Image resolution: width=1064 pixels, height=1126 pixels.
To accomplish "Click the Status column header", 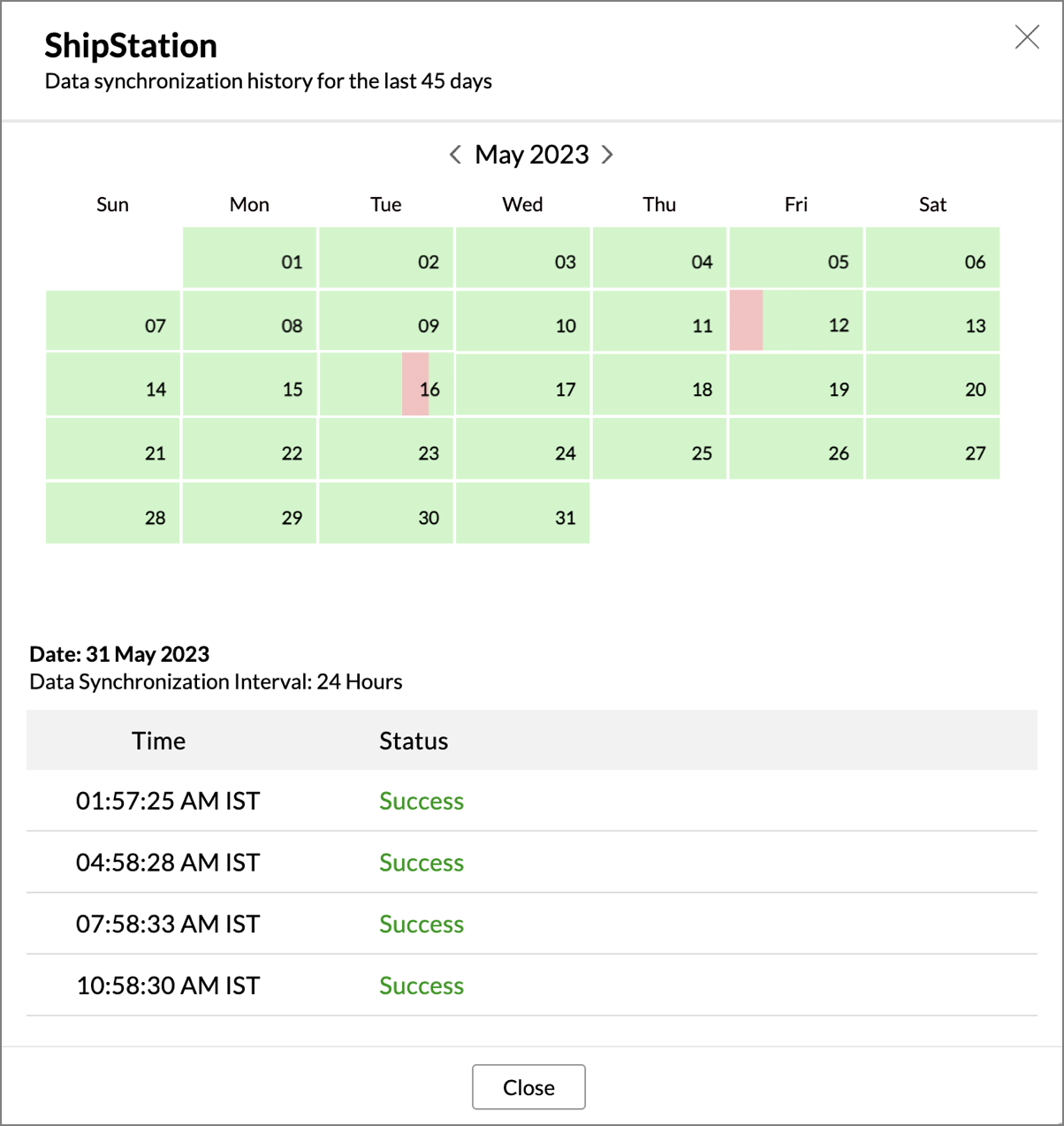I will [x=414, y=741].
